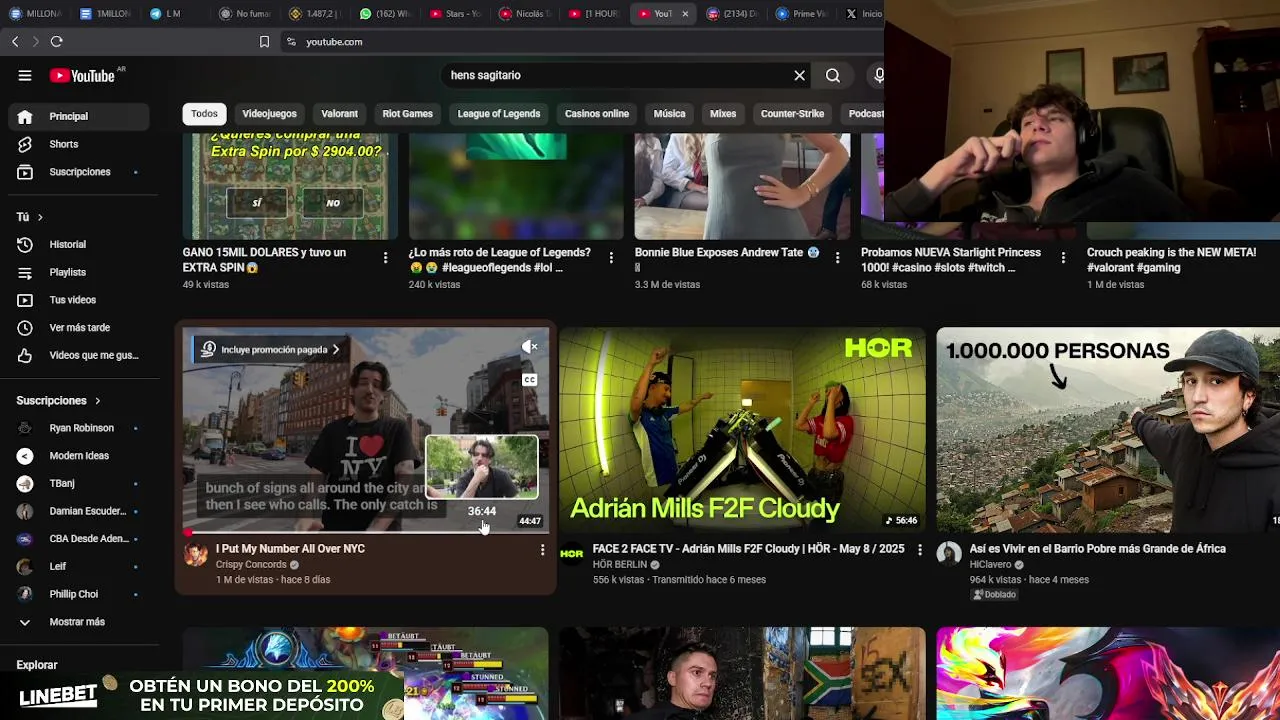The width and height of the screenshot is (1280, 720).
Task: Open TBanj subscription
Action: point(78,483)
